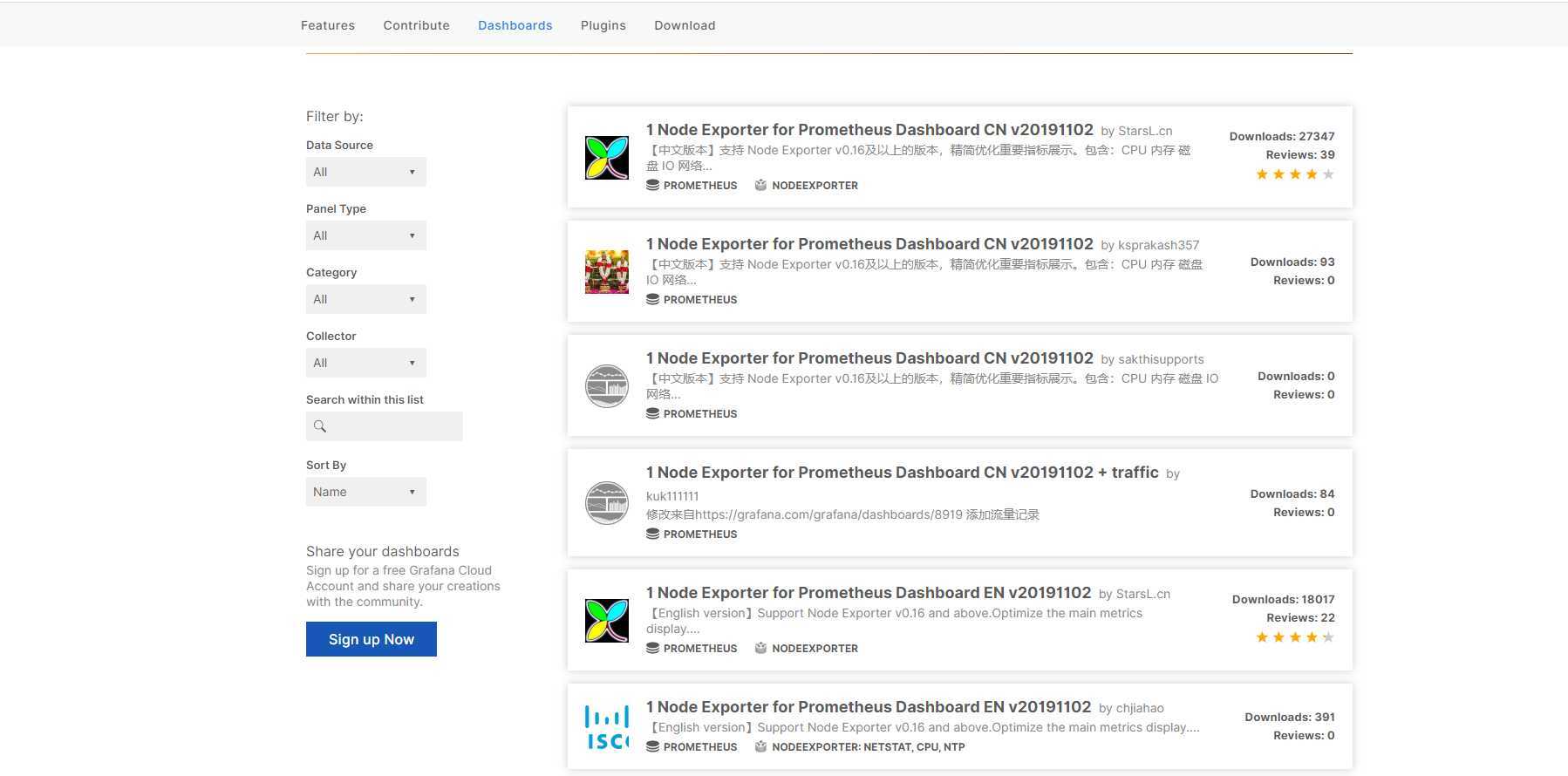This screenshot has height=776, width=1568.
Task: Click the NODEEXPORTER: NETSTAT, CPU, NTP tag label
Action: click(x=868, y=746)
